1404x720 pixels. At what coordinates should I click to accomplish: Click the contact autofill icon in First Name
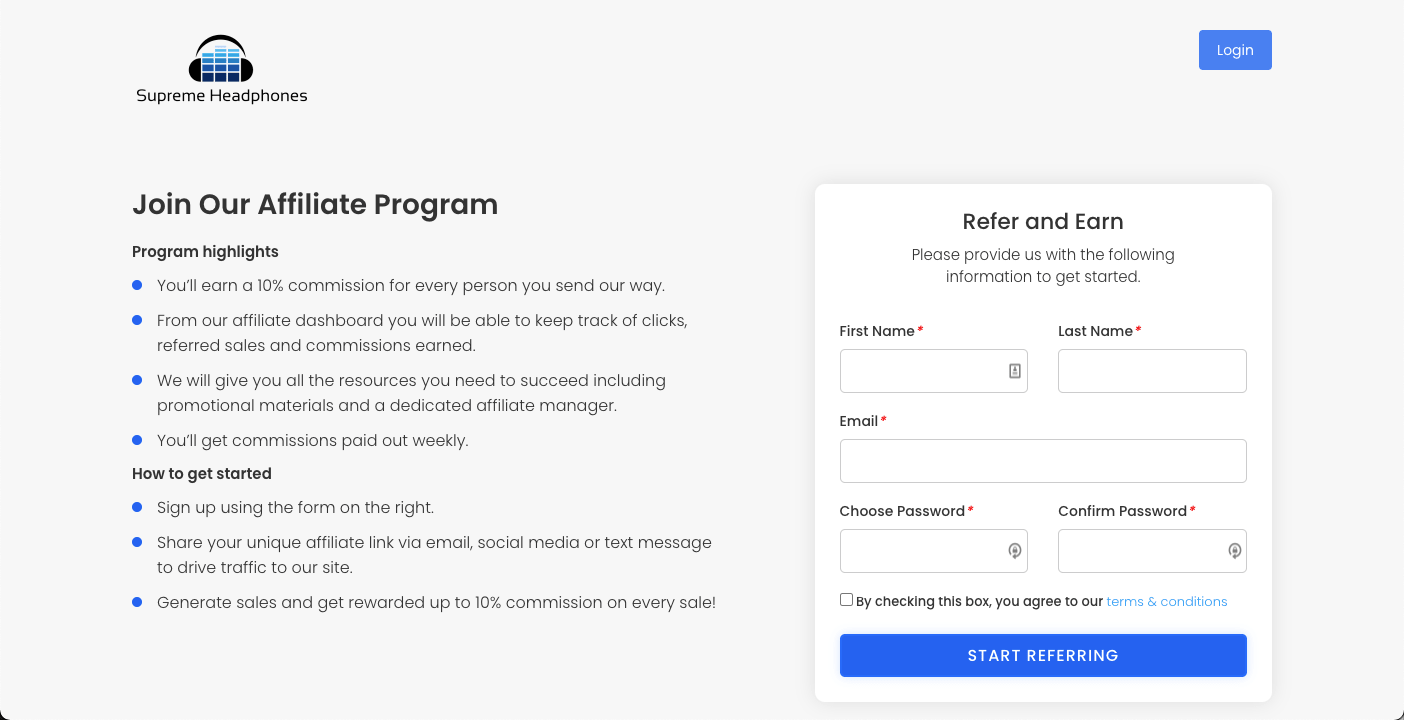click(x=1014, y=371)
